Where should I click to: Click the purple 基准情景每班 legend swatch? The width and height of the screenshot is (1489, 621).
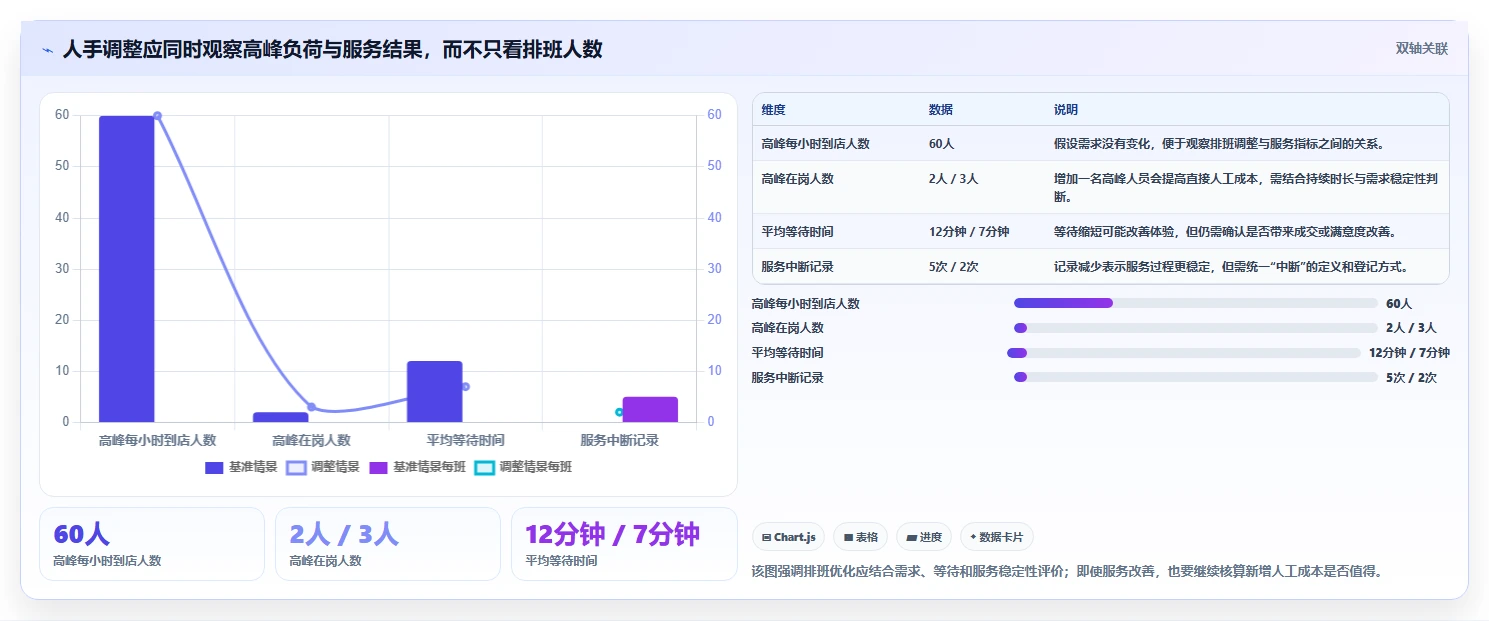pos(378,467)
